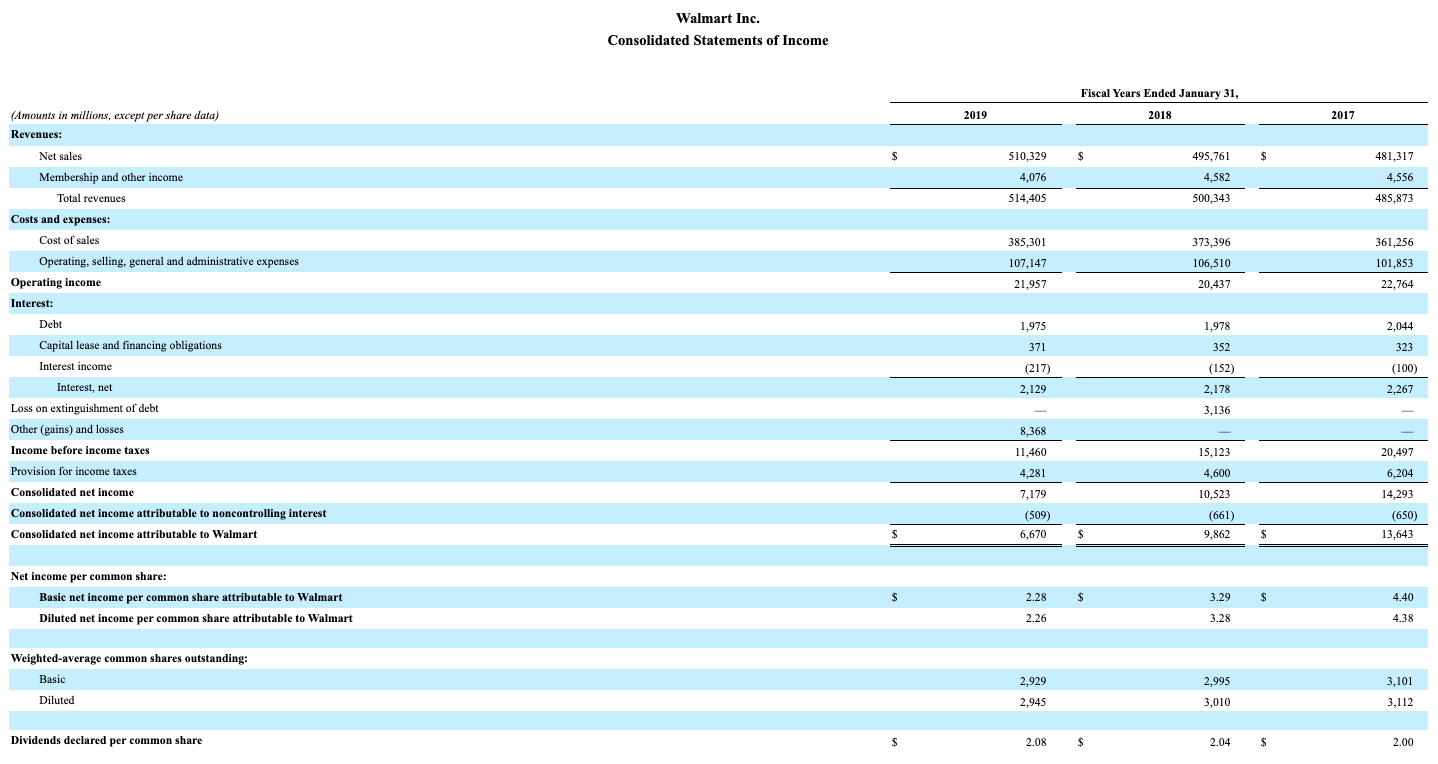Click interest net value 2,267
The width and height of the screenshot is (1438, 764).
(x=1400, y=389)
